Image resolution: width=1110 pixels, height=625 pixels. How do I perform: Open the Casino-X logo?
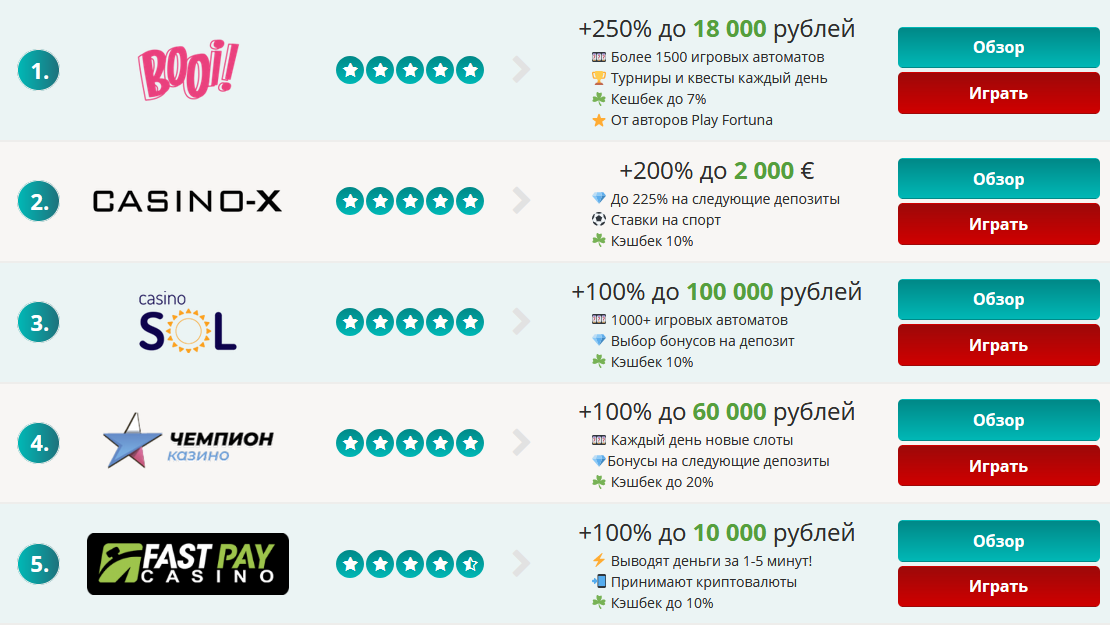click(188, 201)
